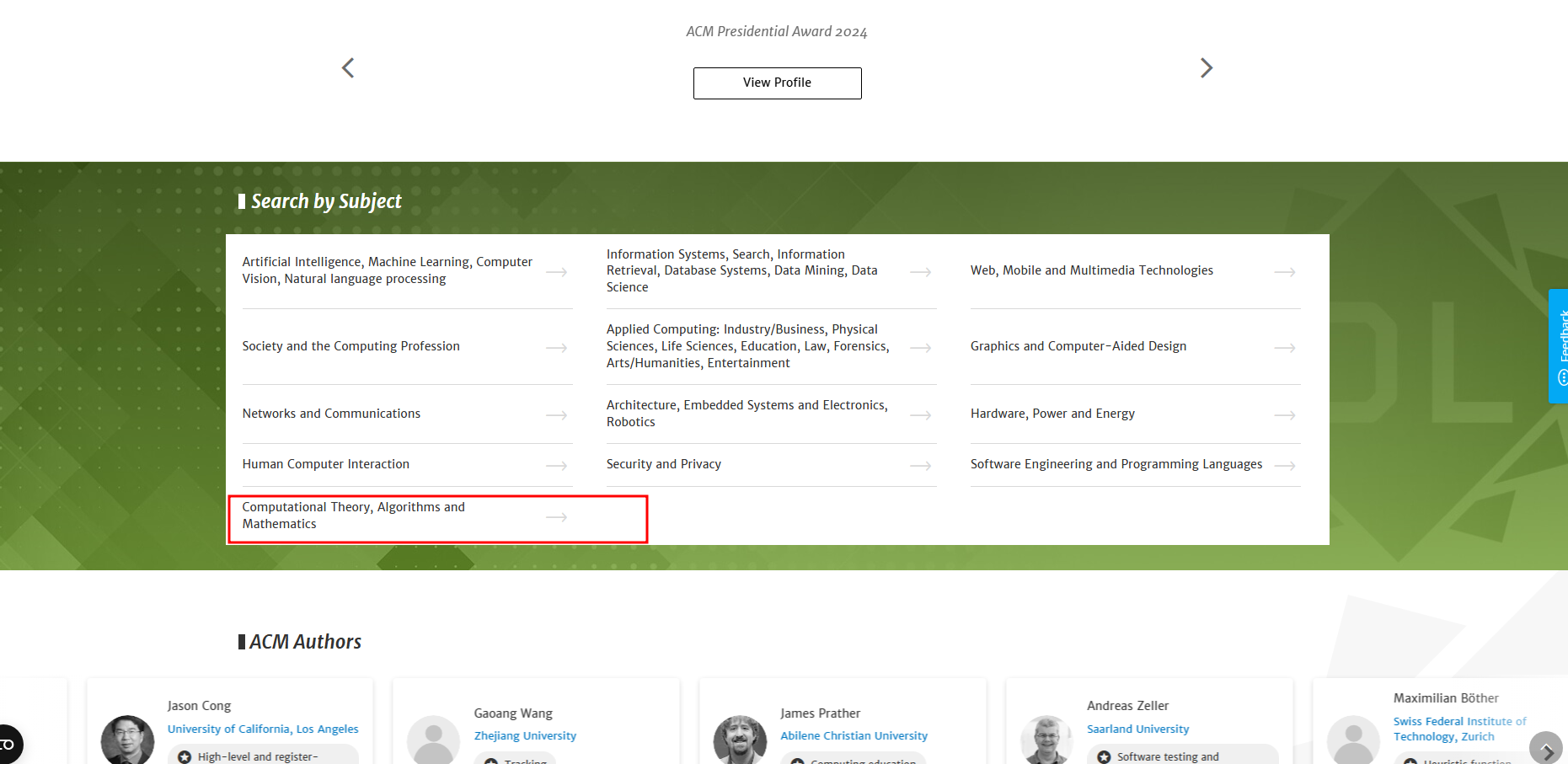Open Software Engineering and Programming Languages
The height and width of the screenshot is (764, 1568).
1116,464
